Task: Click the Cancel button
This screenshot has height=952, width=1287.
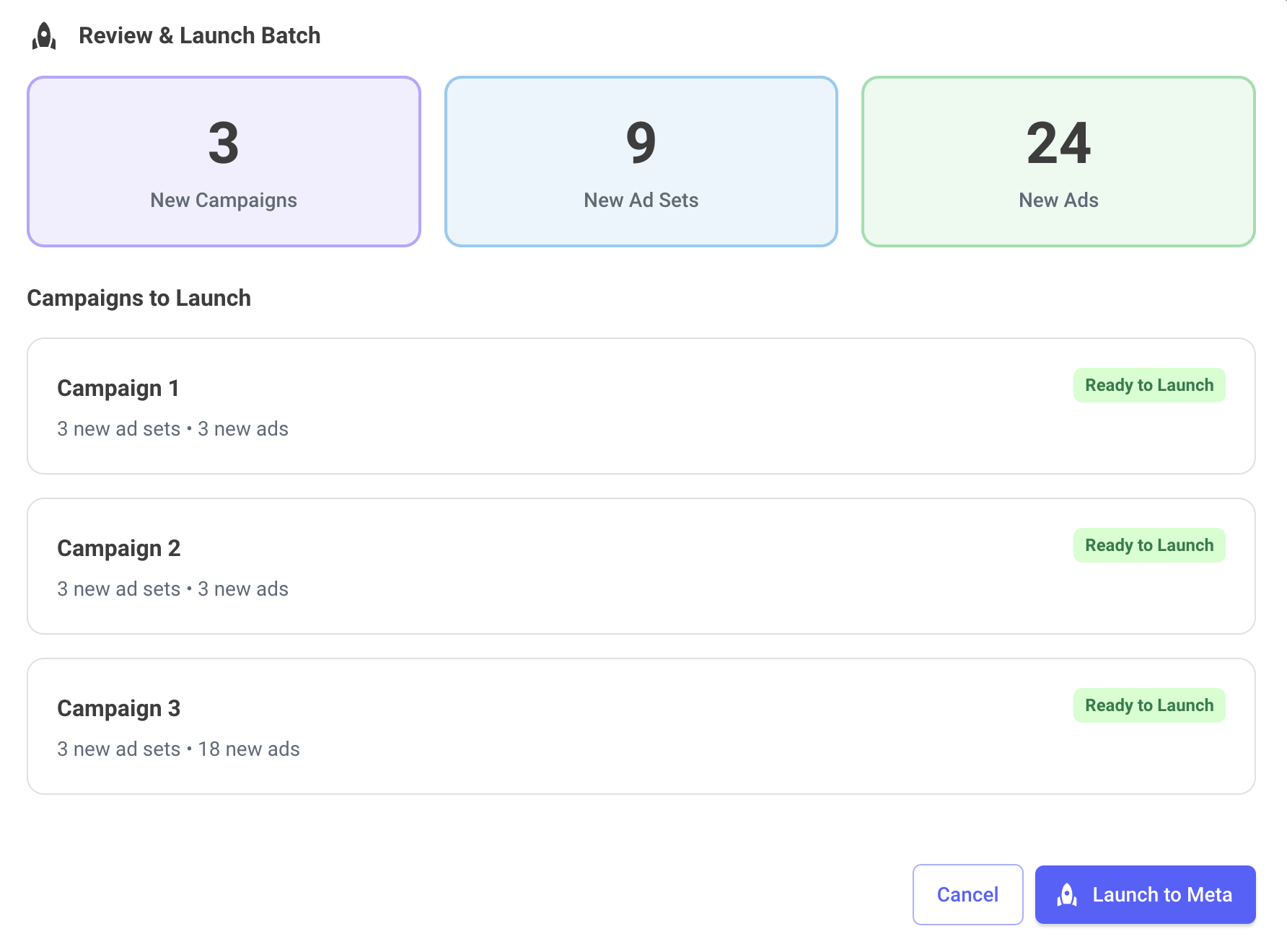Action: [967, 894]
